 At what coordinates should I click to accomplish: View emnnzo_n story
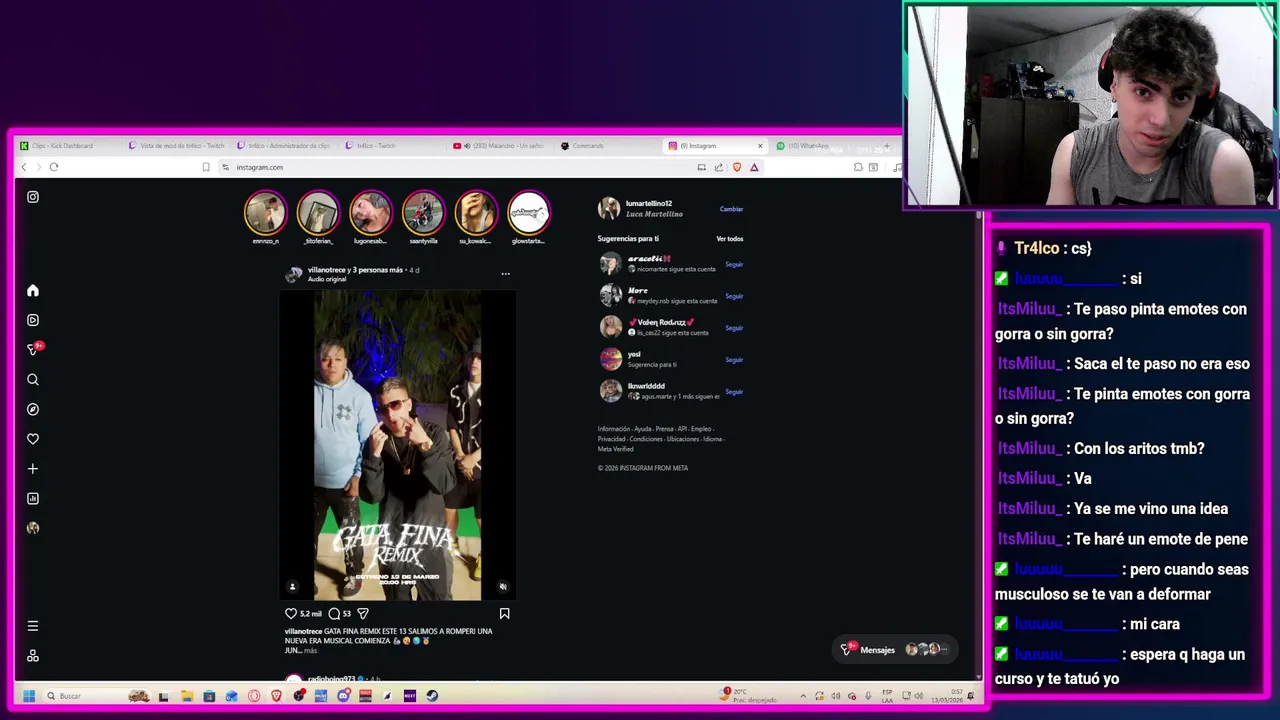[265, 213]
